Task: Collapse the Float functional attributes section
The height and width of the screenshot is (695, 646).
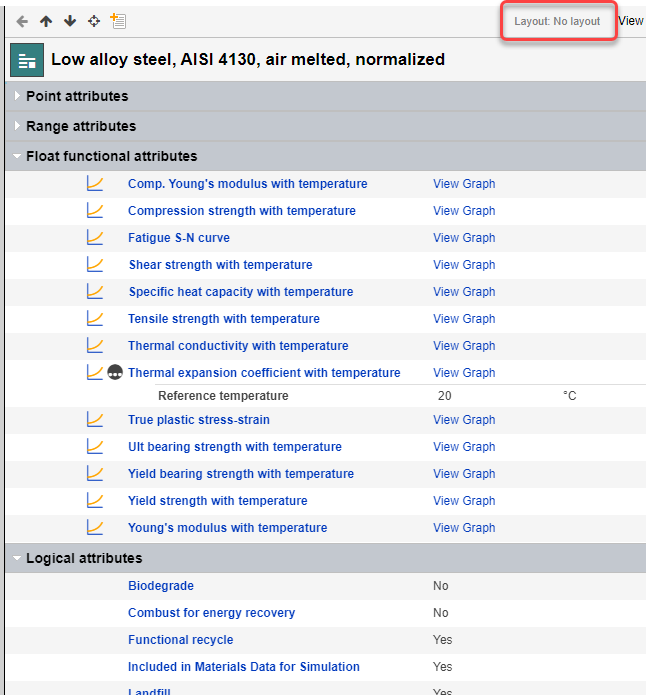Action: coord(18,156)
